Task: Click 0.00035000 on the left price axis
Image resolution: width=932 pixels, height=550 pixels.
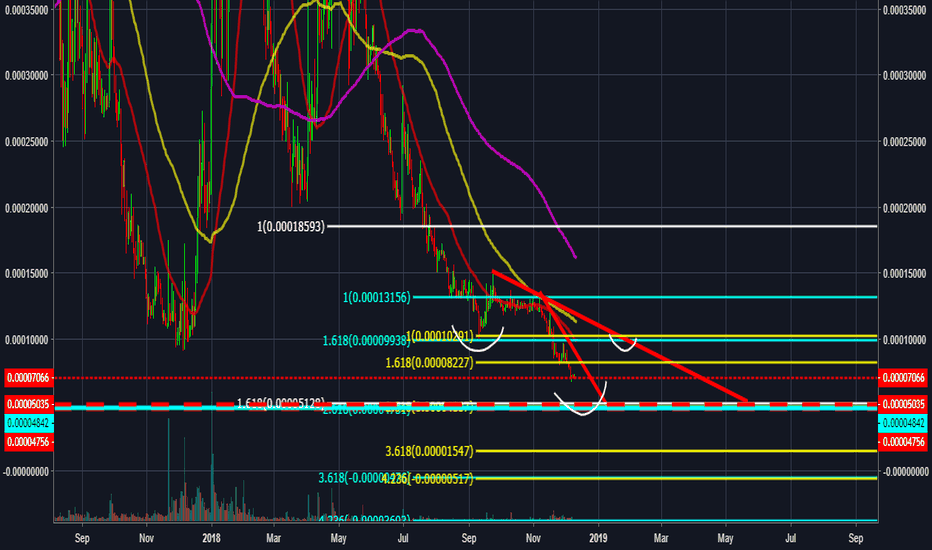Action: tap(26, 10)
